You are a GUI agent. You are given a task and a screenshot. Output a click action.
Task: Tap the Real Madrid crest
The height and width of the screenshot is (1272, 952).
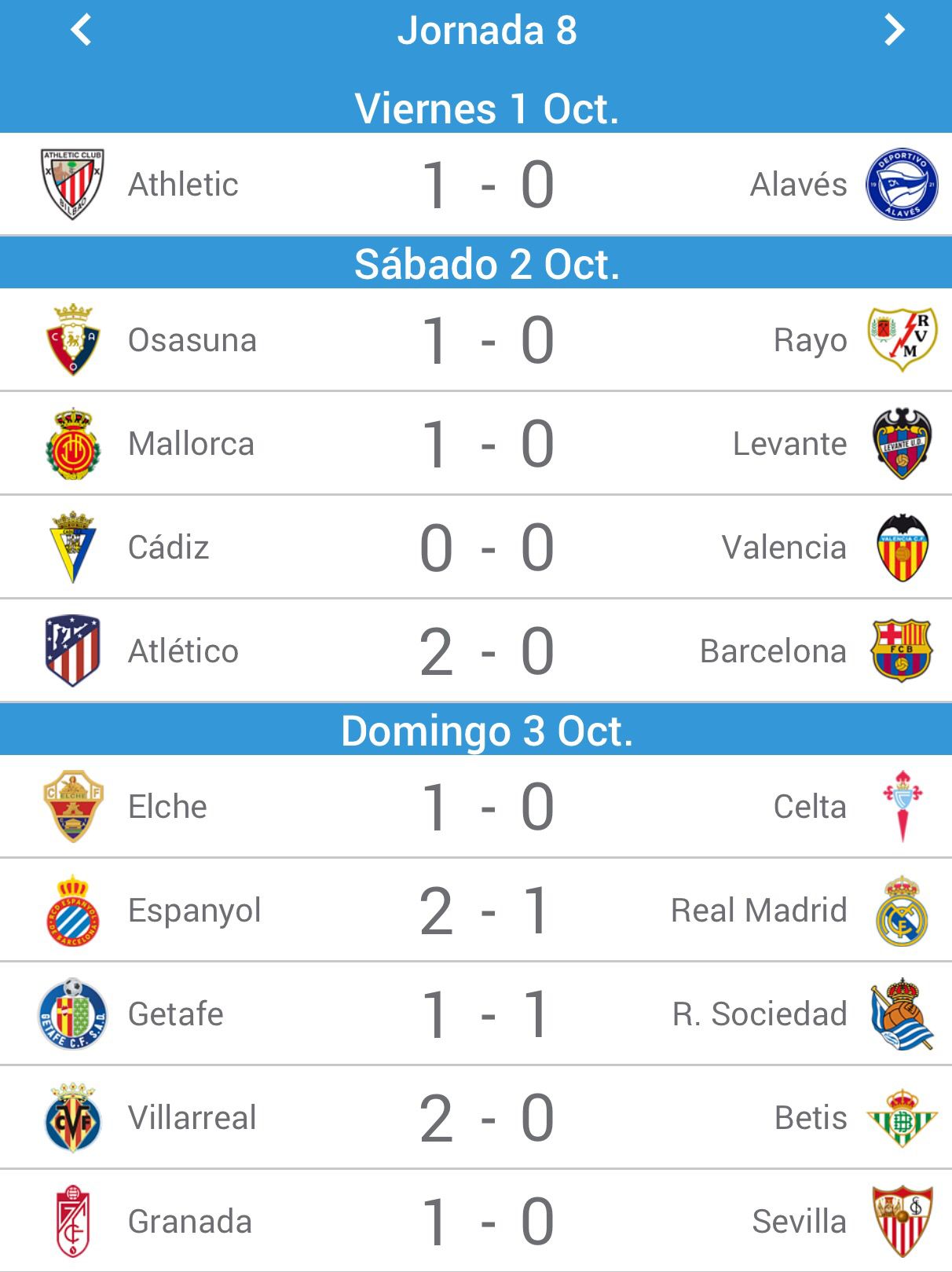click(902, 911)
